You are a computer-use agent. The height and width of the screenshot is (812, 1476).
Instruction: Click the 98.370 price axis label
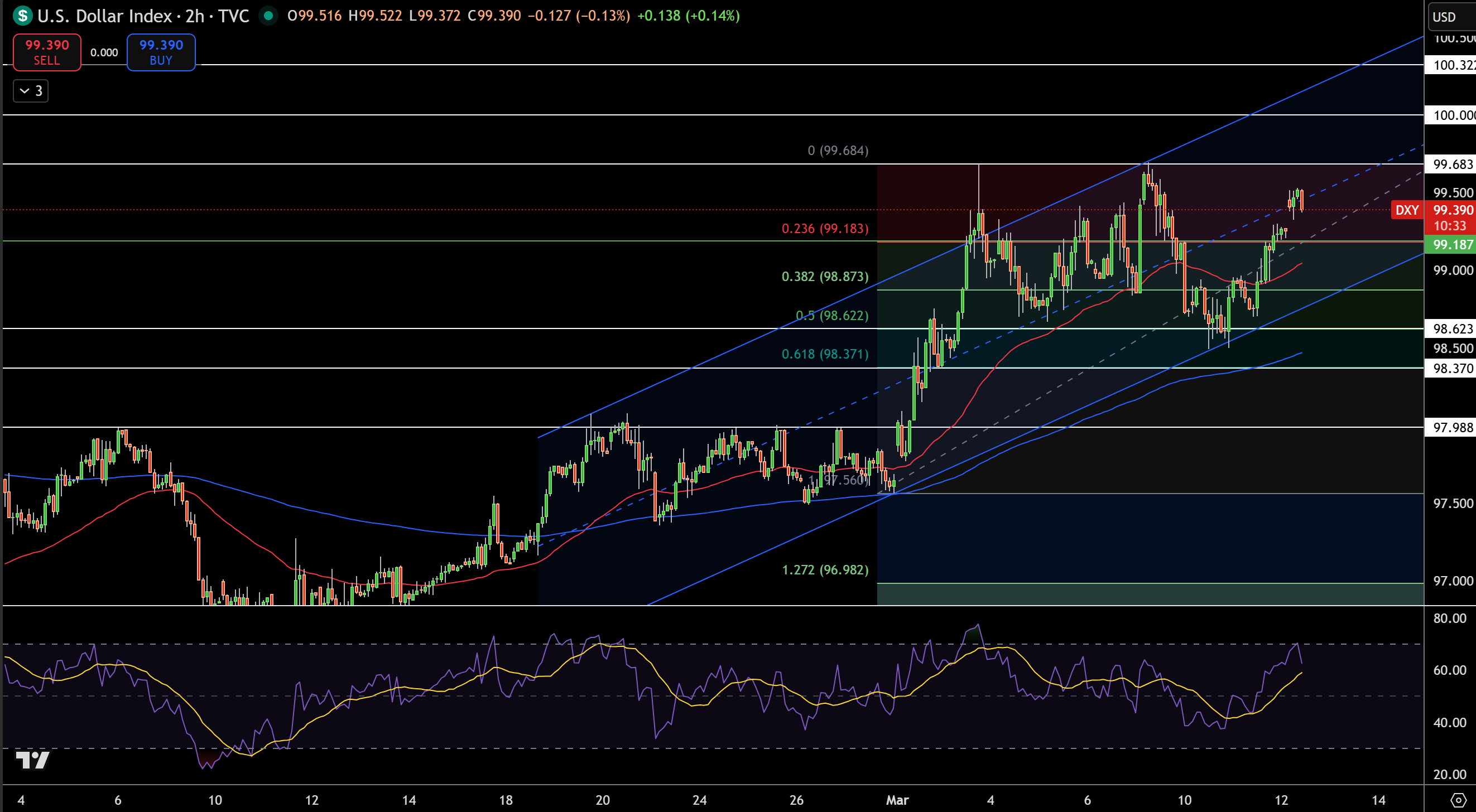coord(1450,368)
